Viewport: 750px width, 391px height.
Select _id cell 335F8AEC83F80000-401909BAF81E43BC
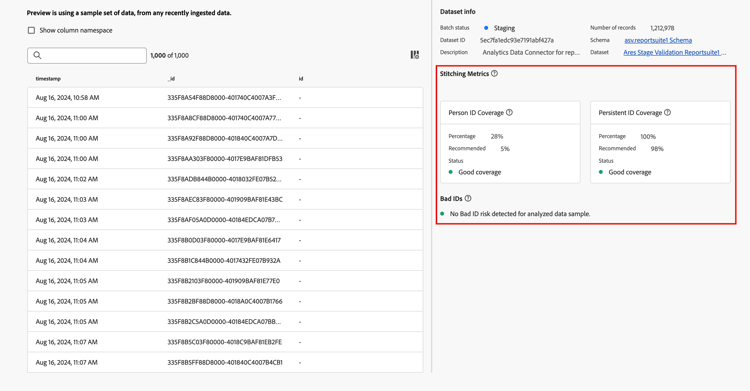225,200
